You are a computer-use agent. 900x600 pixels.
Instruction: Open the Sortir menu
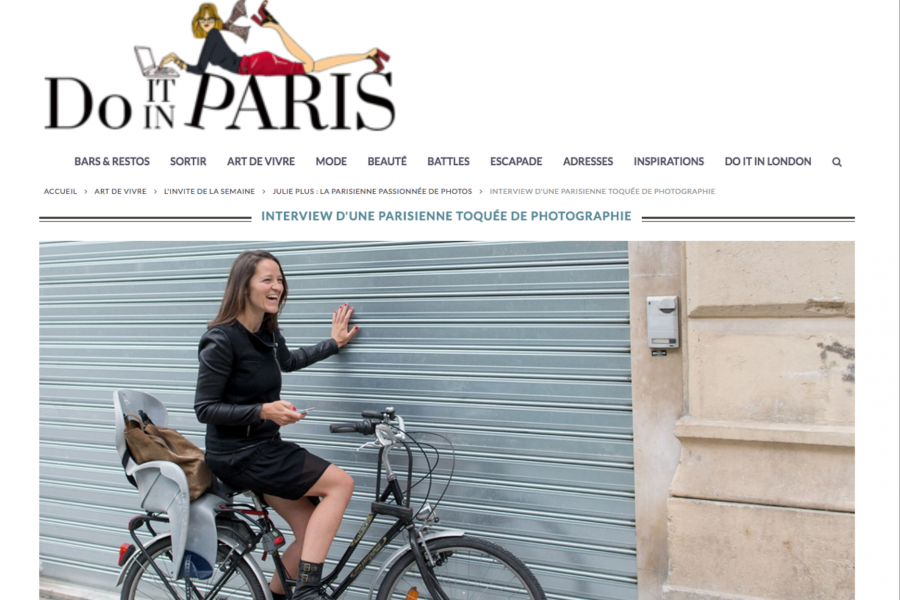(188, 161)
